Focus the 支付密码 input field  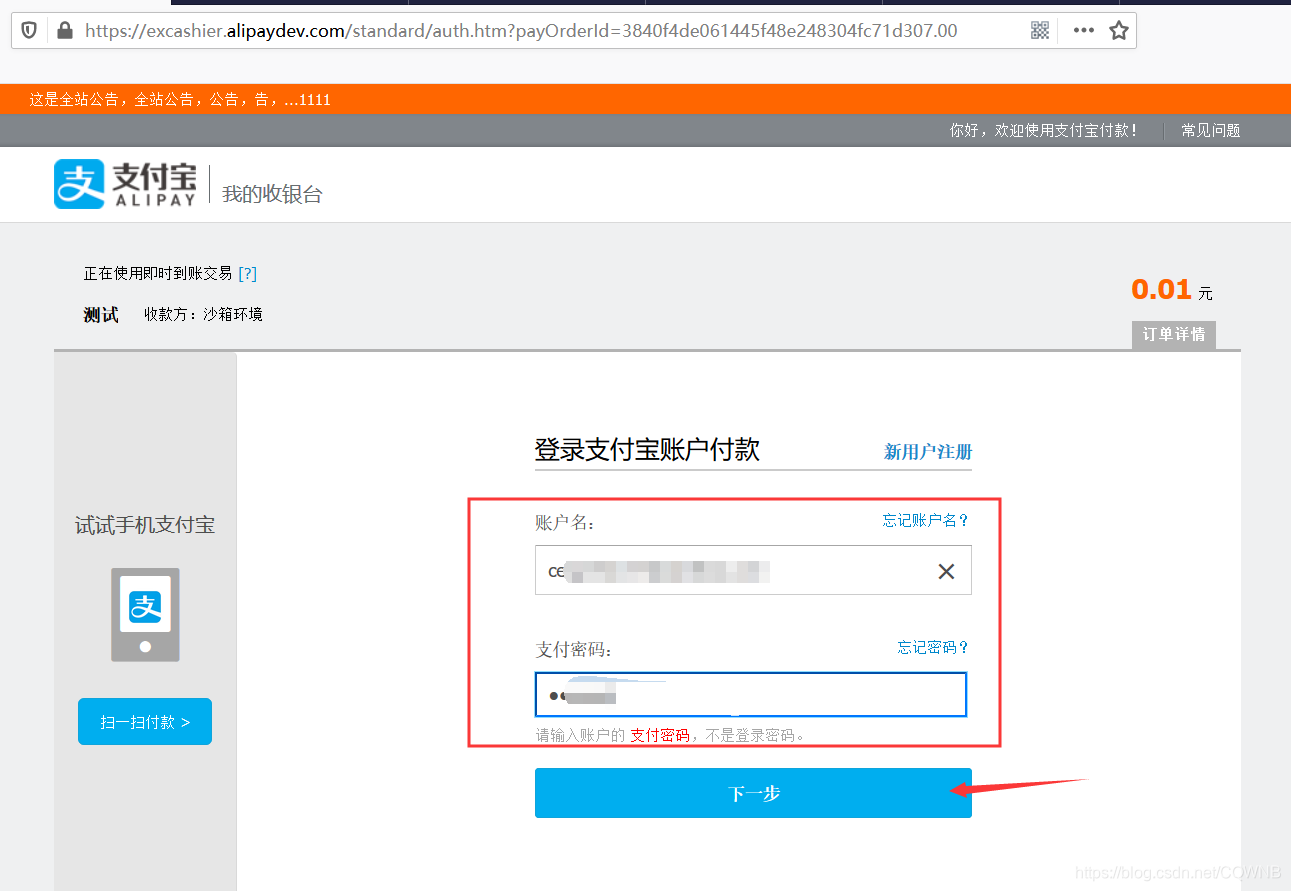tap(751, 695)
